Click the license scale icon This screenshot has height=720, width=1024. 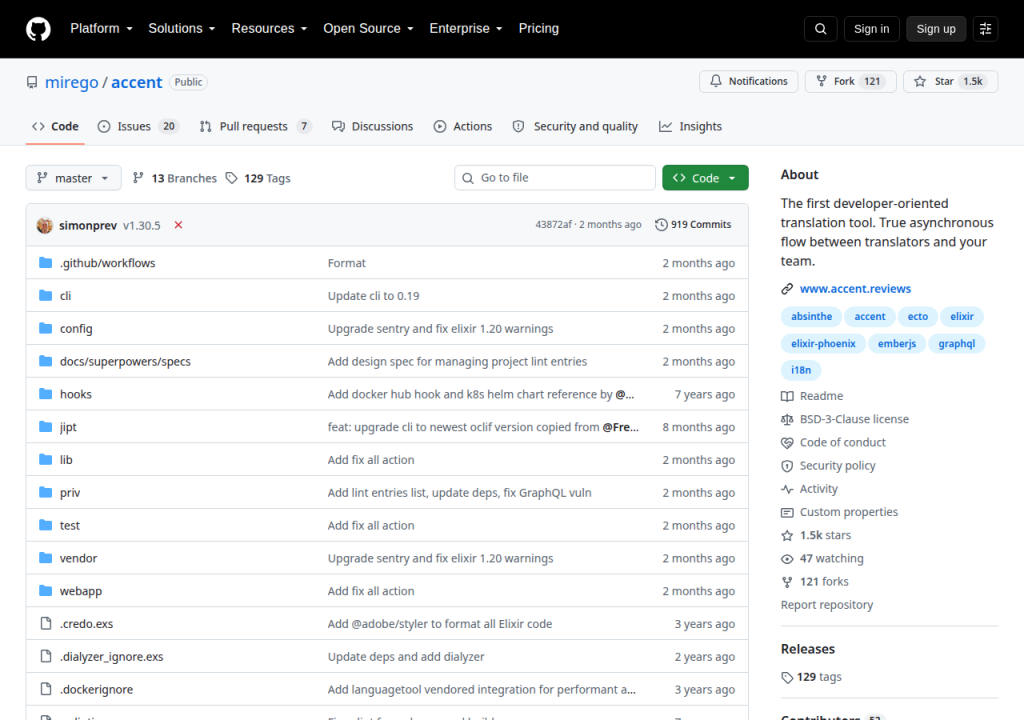pyautogui.click(x=787, y=419)
